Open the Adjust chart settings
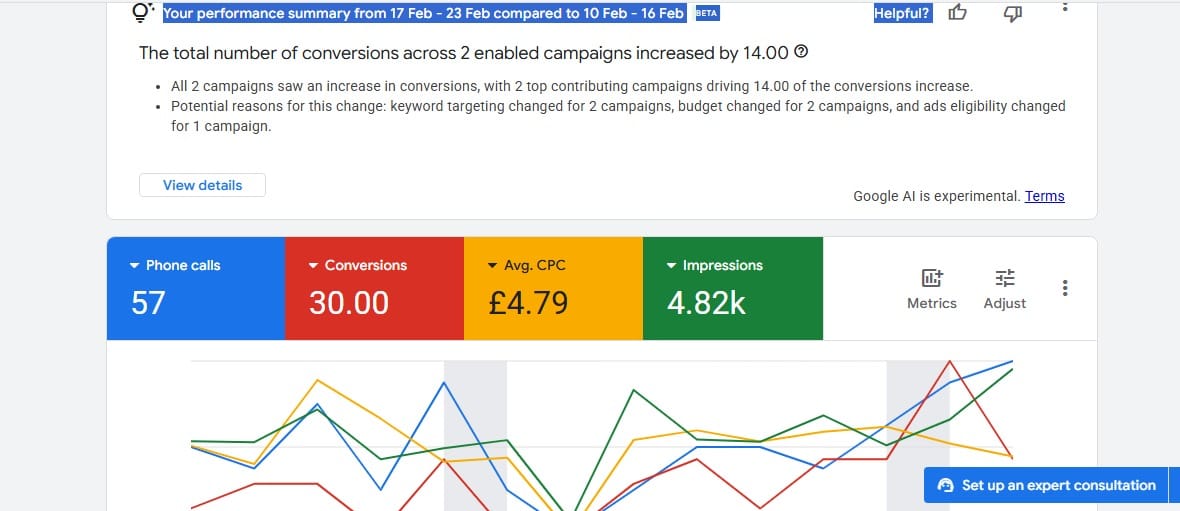 1005,289
